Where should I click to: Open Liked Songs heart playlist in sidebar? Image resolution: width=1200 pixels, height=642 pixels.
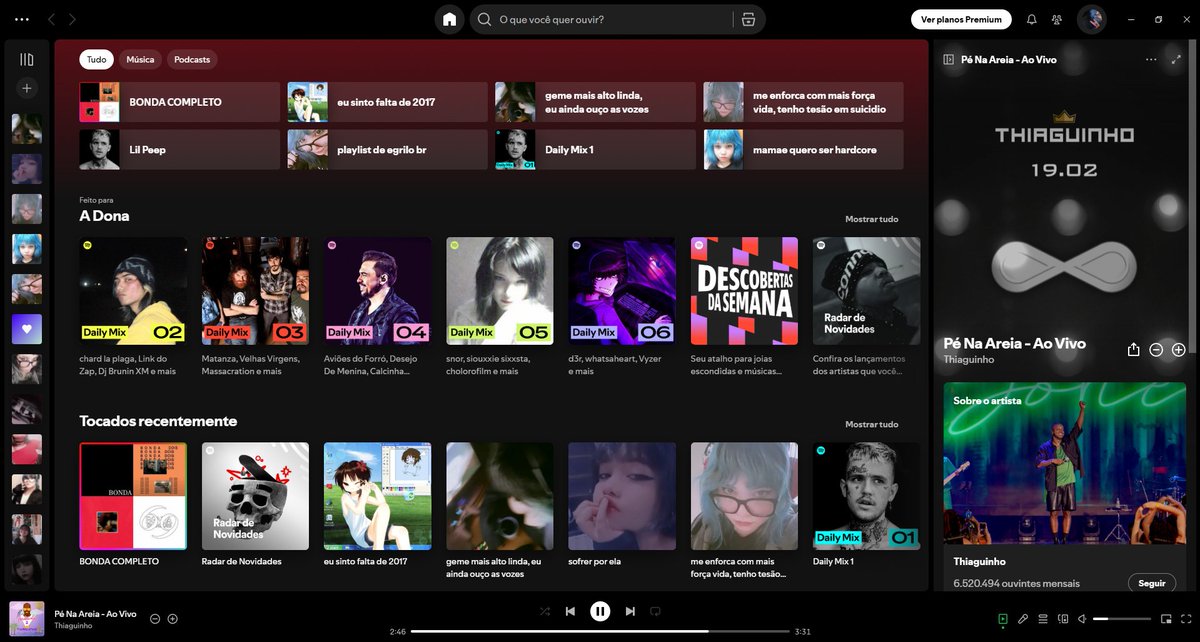[27, 329]
